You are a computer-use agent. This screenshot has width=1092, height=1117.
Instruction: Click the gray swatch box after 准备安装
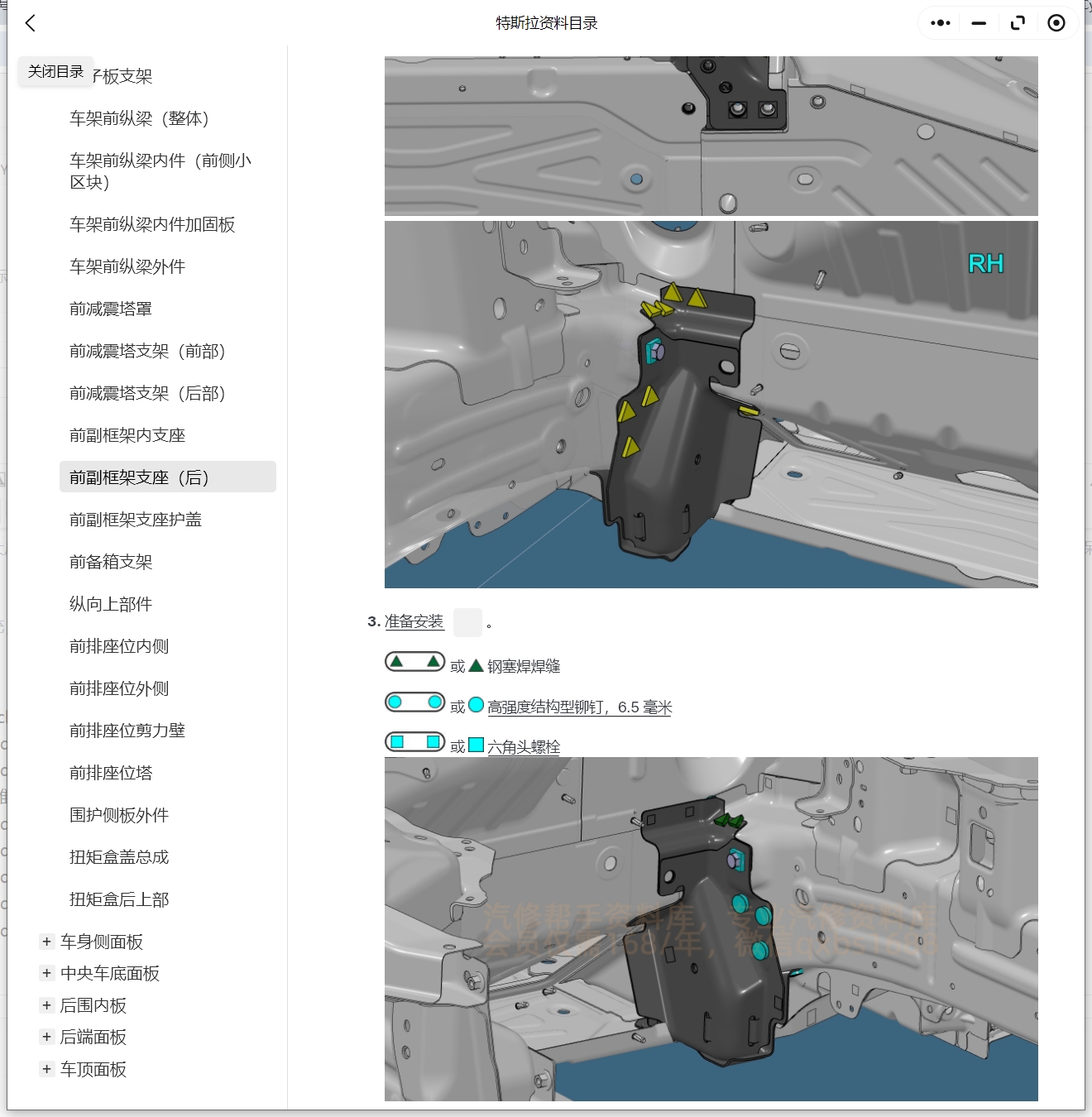tap(468, 622)
